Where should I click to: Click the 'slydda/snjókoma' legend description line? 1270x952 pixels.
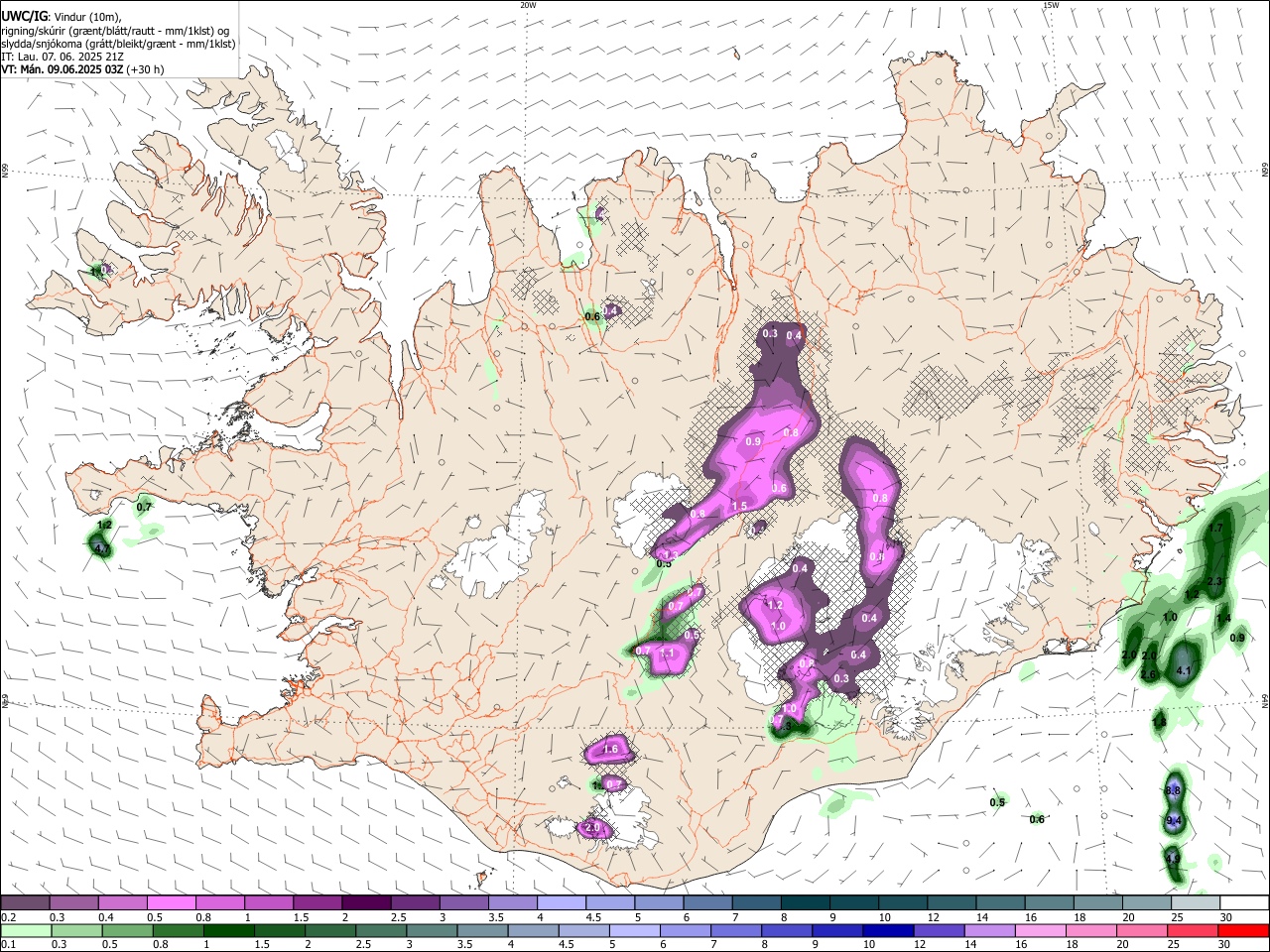[118, 44]
